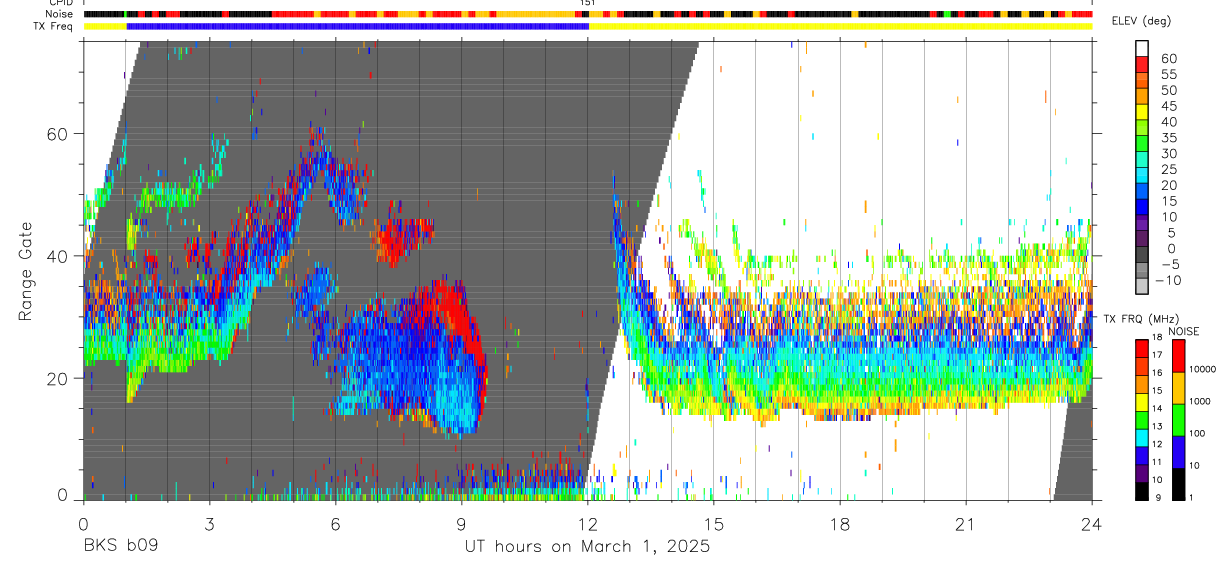Click elevation colorbar label '45'
Screen dimensions: 1228x567
1169,106
